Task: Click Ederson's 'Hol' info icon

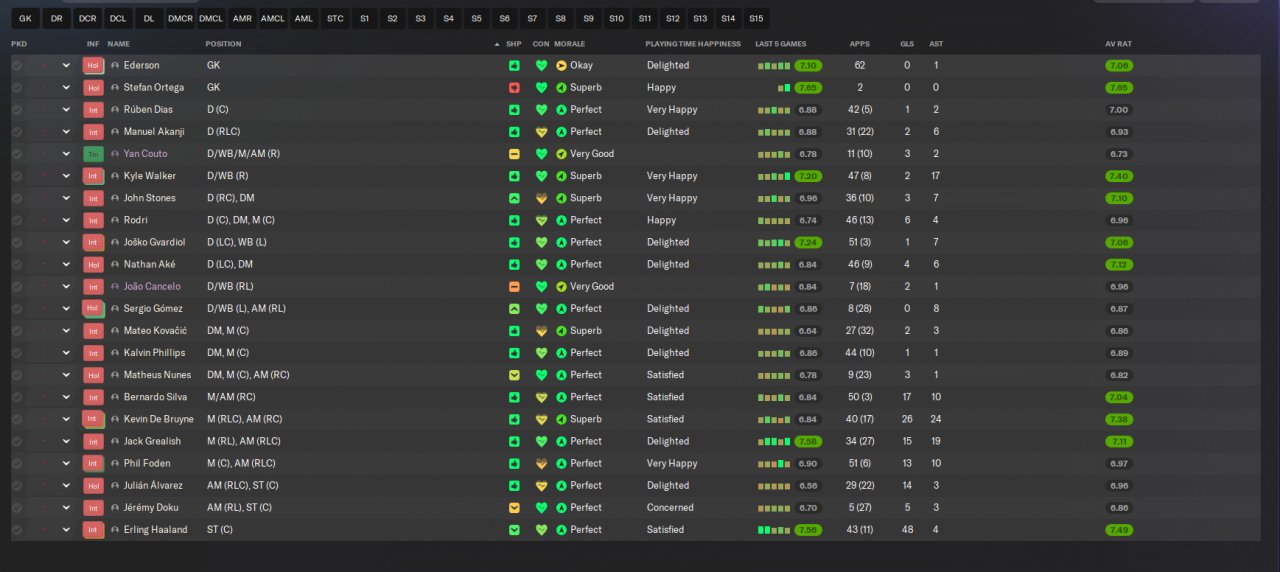Action: [93, 65]
